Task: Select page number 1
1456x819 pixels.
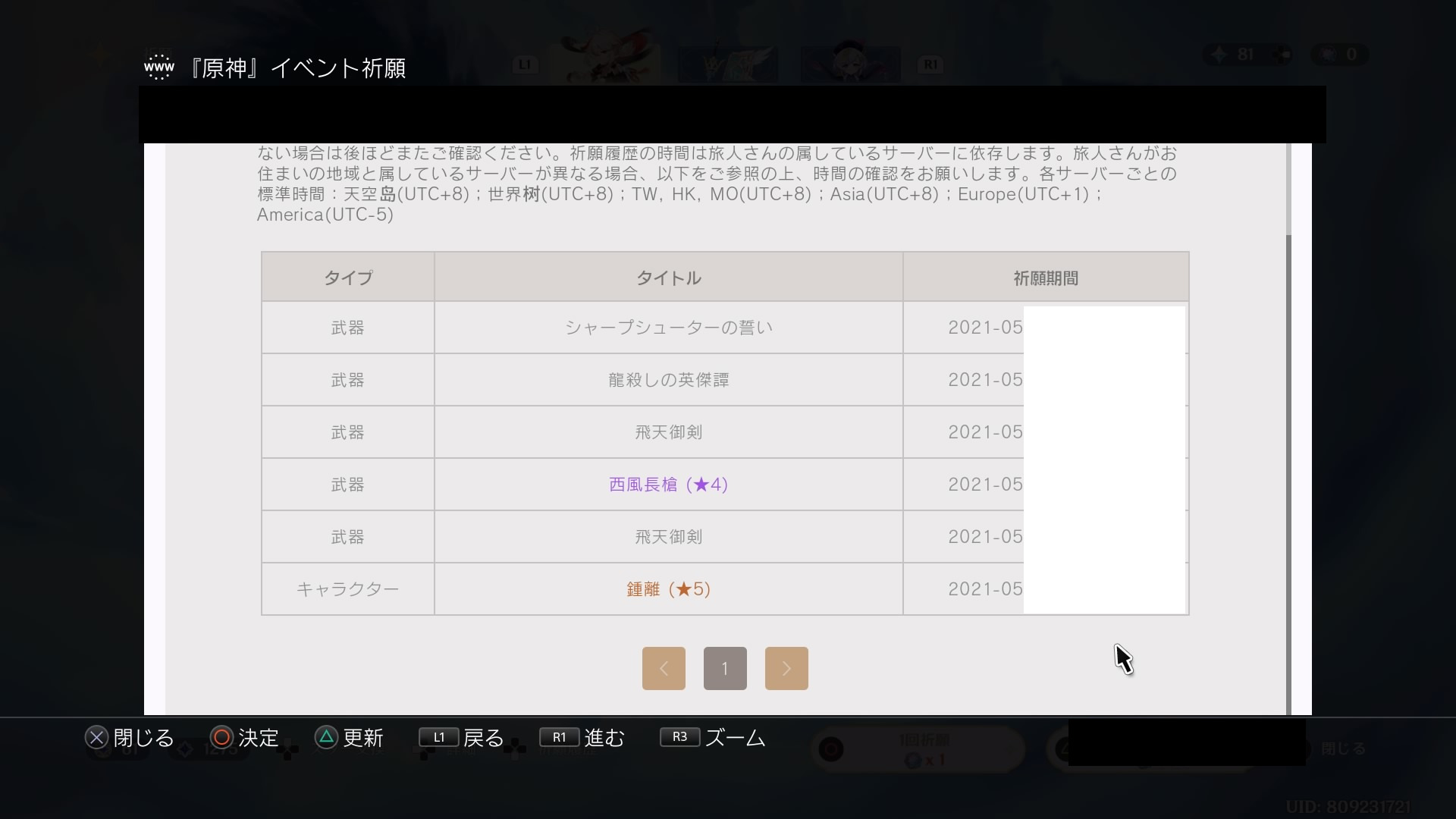Action: coord(725,668)
